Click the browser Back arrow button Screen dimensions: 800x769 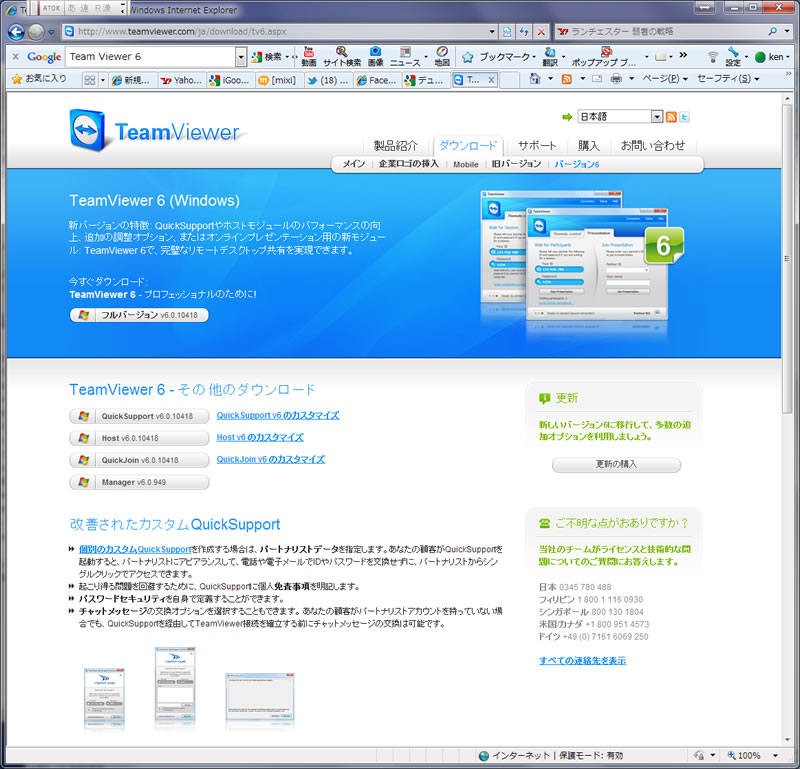[x=16, y=32]
